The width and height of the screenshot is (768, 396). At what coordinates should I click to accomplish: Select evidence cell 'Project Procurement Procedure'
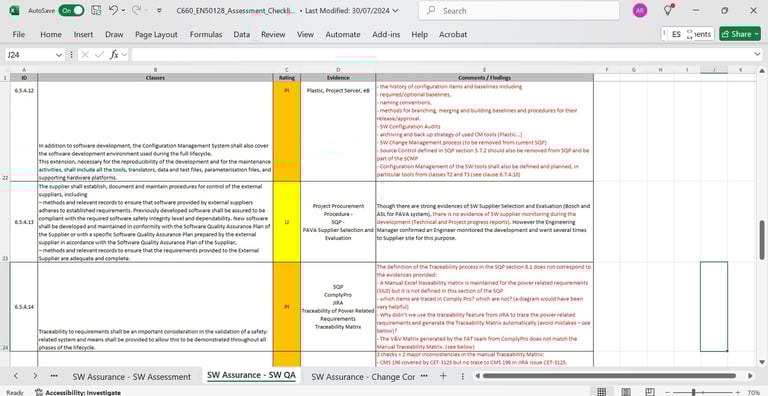coord(338,222)
